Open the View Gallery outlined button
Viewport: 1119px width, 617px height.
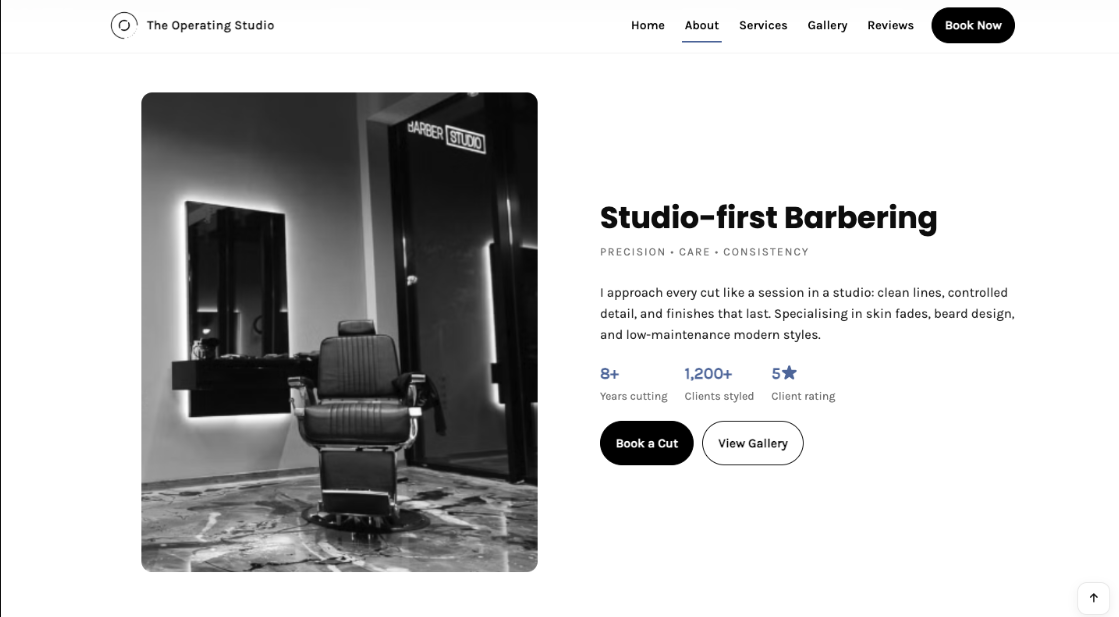[752, 443]
